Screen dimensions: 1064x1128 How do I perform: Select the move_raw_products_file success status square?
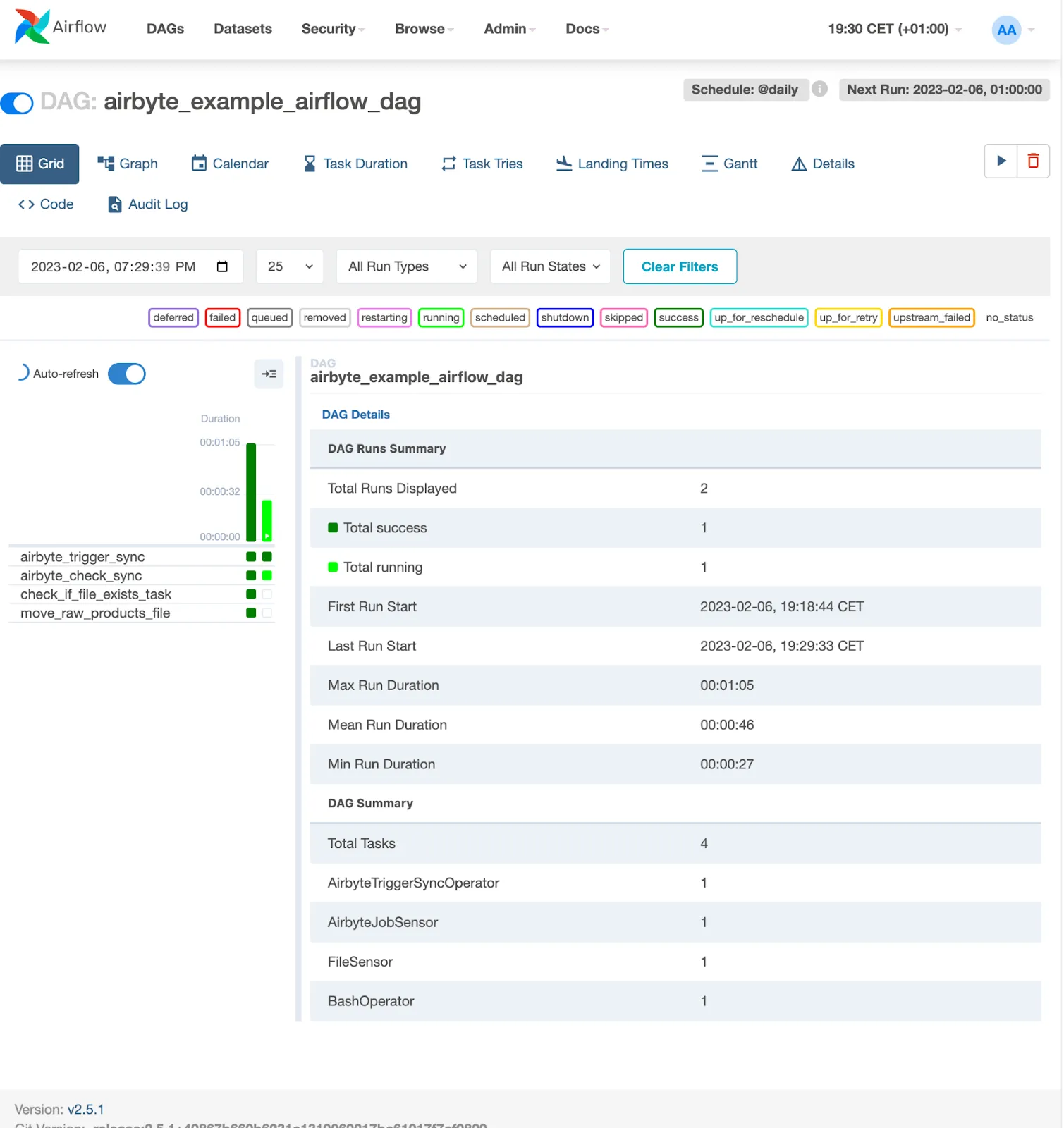click(x=251, y=613)
